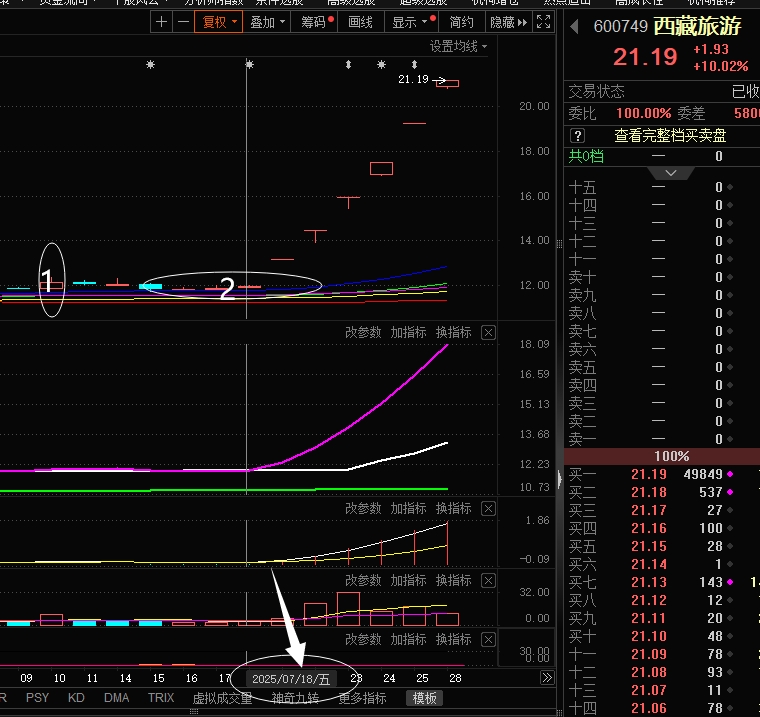Image resolution: width=760 pixels, height=717 pixels.
Task: Click 改参数 in the top indicator panel
Action: (x=363, y=333)
